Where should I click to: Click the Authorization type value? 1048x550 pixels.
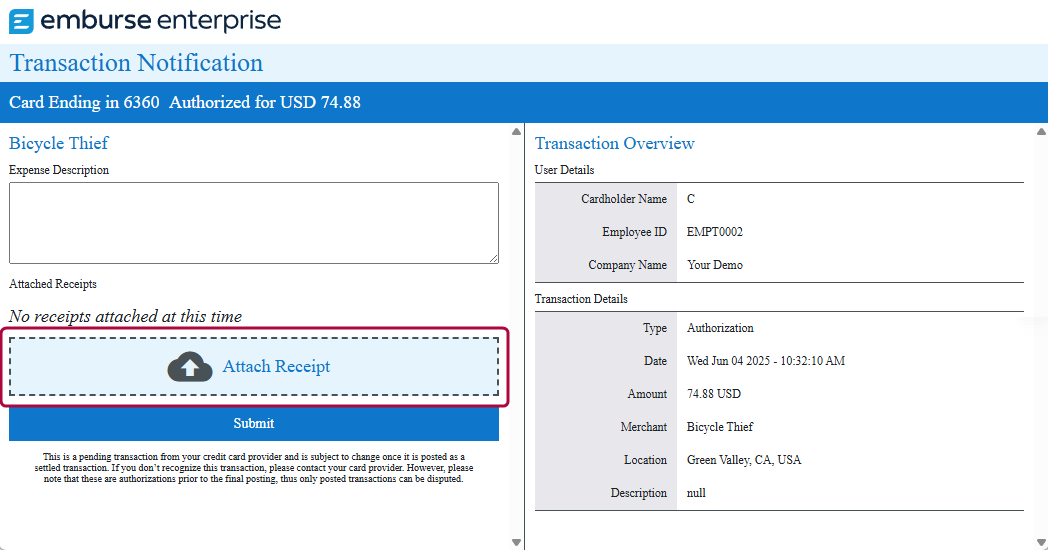click(x=720, y=328)
